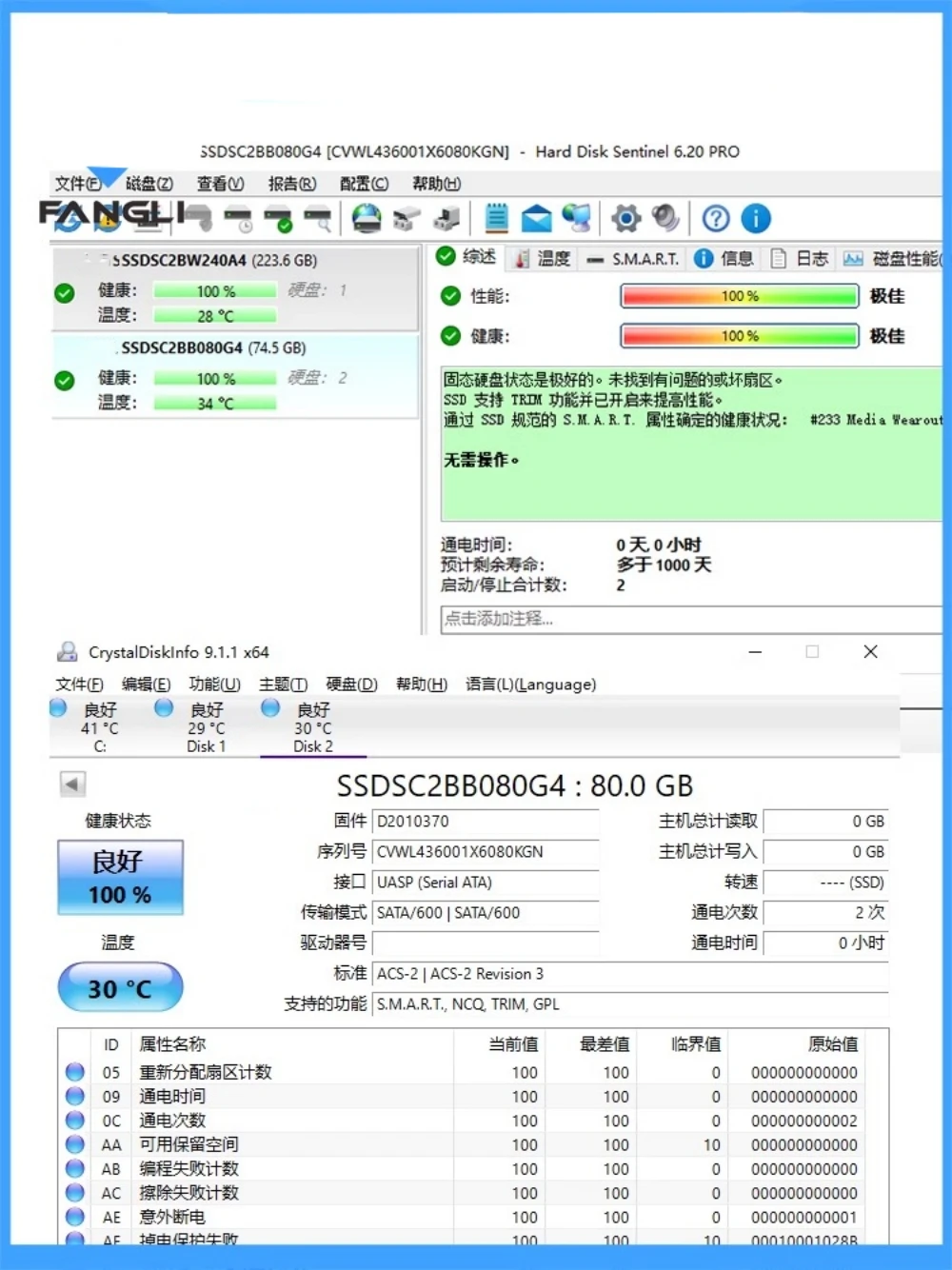Click the 多于 1000 天 remaining lifetime value

coord(664,565)
